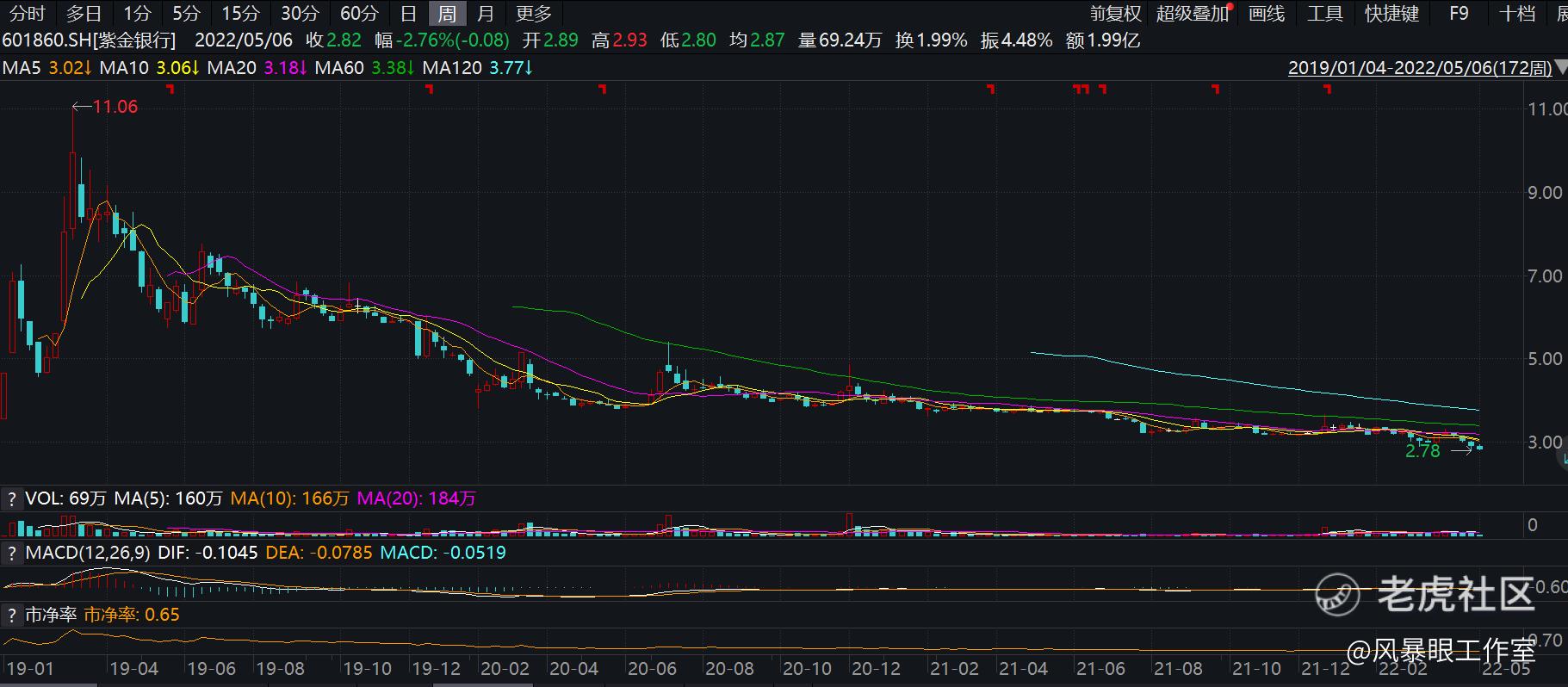This screenshot has height=687, width=1568.
Task: Open the 前复权 price adjustment option
Action: click(x=1115, y=13)
